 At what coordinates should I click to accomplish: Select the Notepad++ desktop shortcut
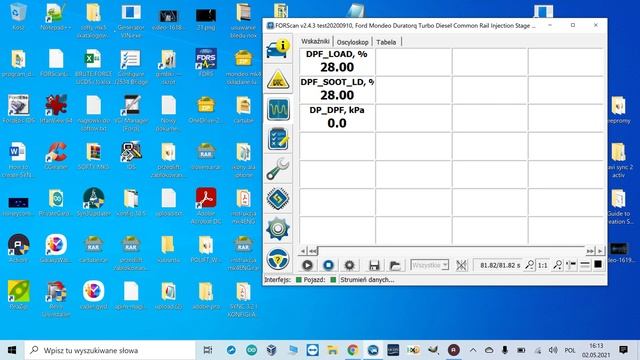point(56,16)
